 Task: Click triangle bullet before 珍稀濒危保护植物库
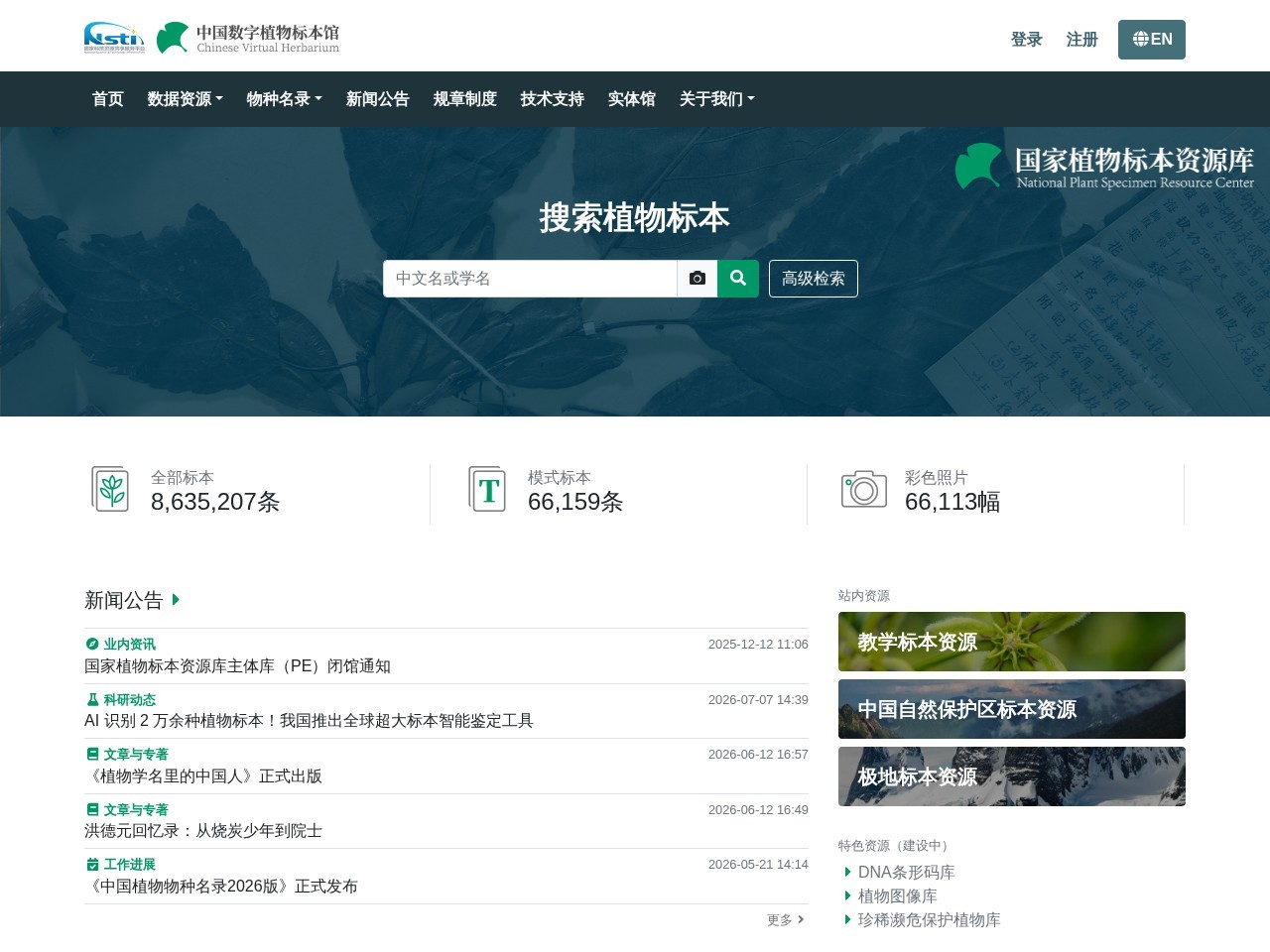tap(848, 920)
